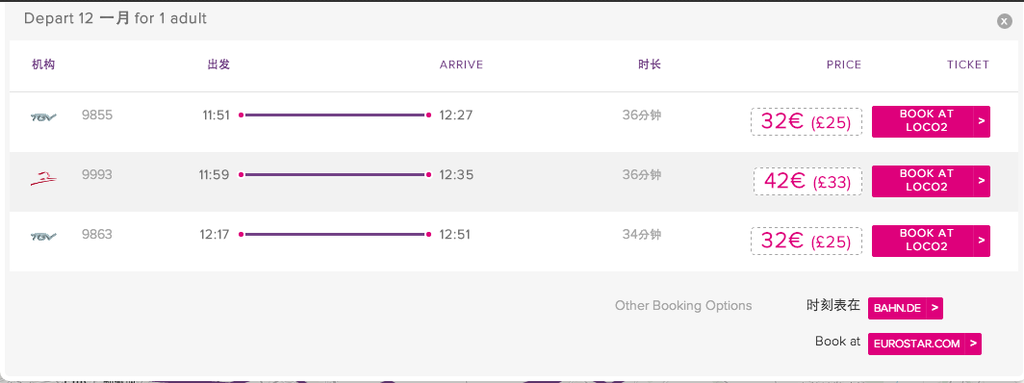
Task: Click the PRICE column header
Action: click(844, 65)
